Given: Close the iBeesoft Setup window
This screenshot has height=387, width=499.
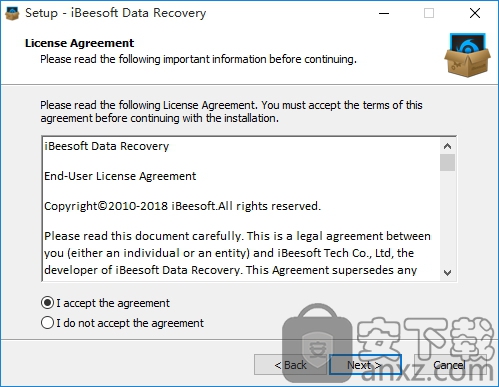Looking at the screenshot, I should click(x=475, y=13).
